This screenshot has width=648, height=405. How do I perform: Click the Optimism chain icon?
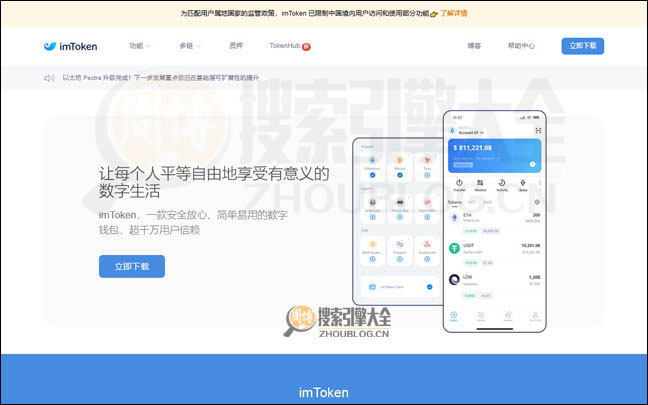click(427, 202)
